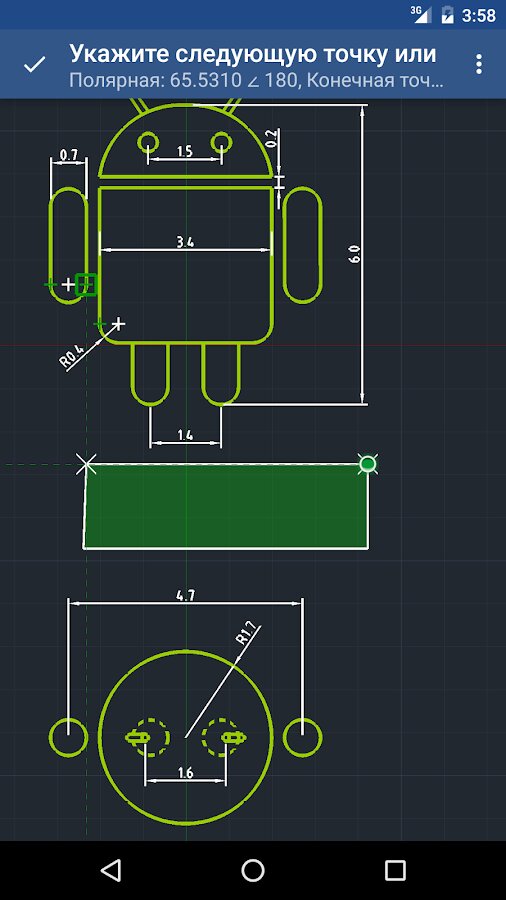The image size is (506, 900).
Task: Select the 4.7 width dimension text
Action: point(185,595)
